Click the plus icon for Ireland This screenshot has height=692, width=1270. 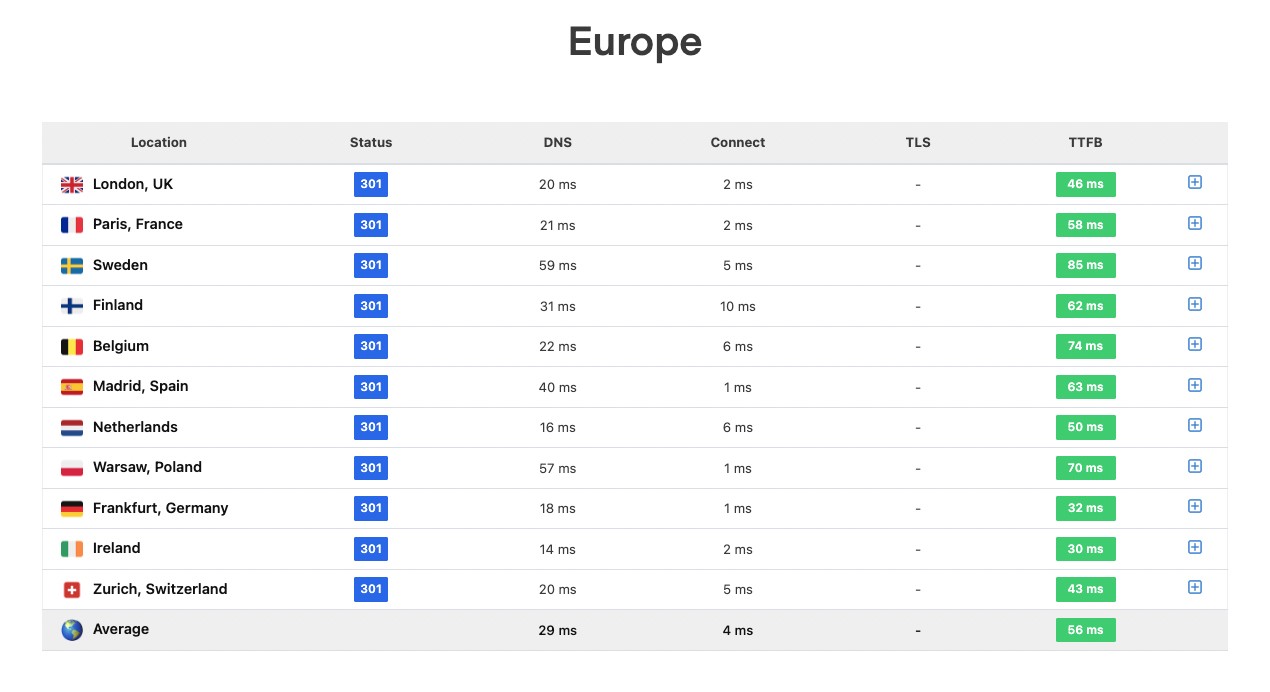1194,547
